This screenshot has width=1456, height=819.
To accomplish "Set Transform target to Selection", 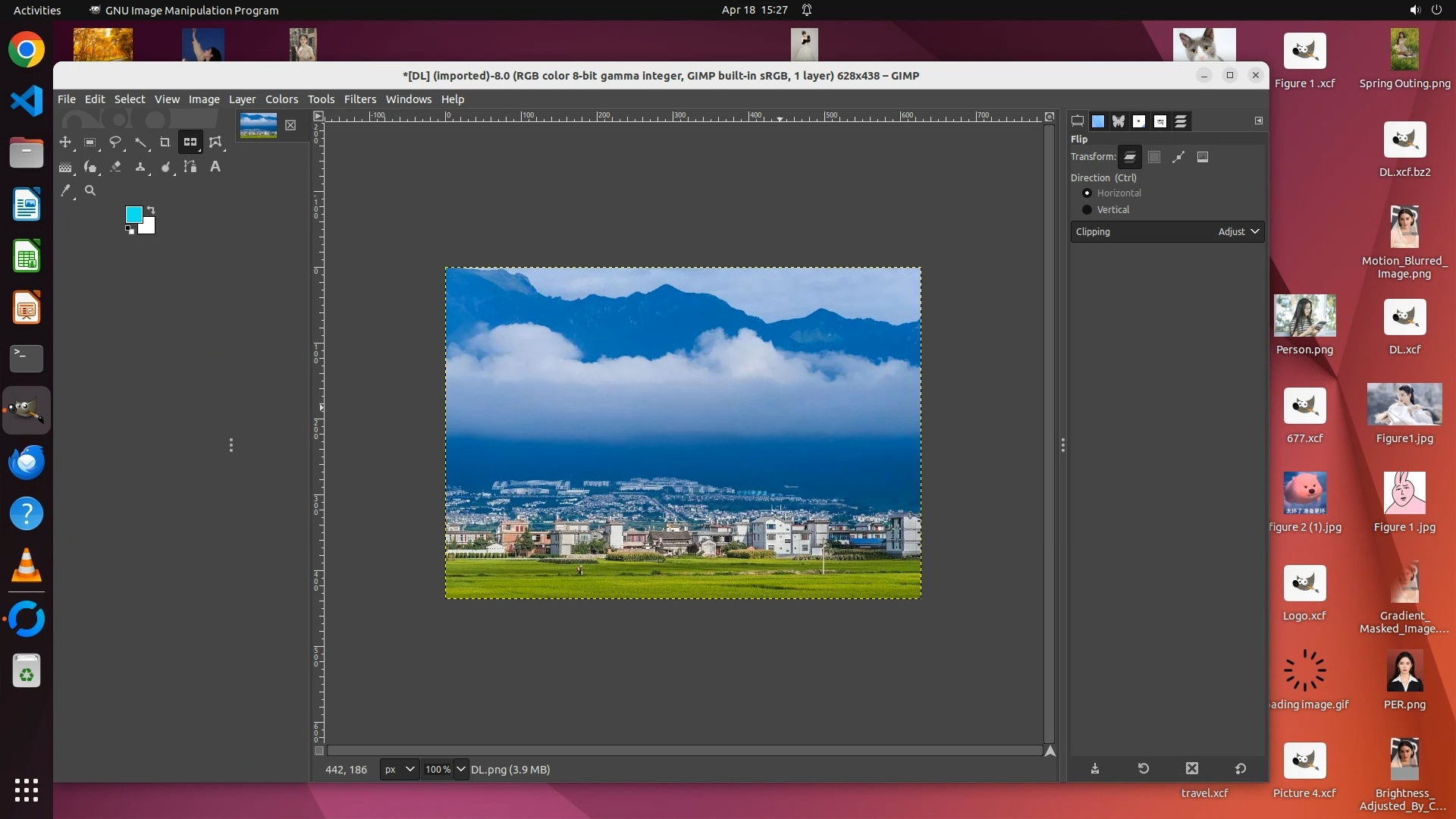I will tap(1154, 157).
